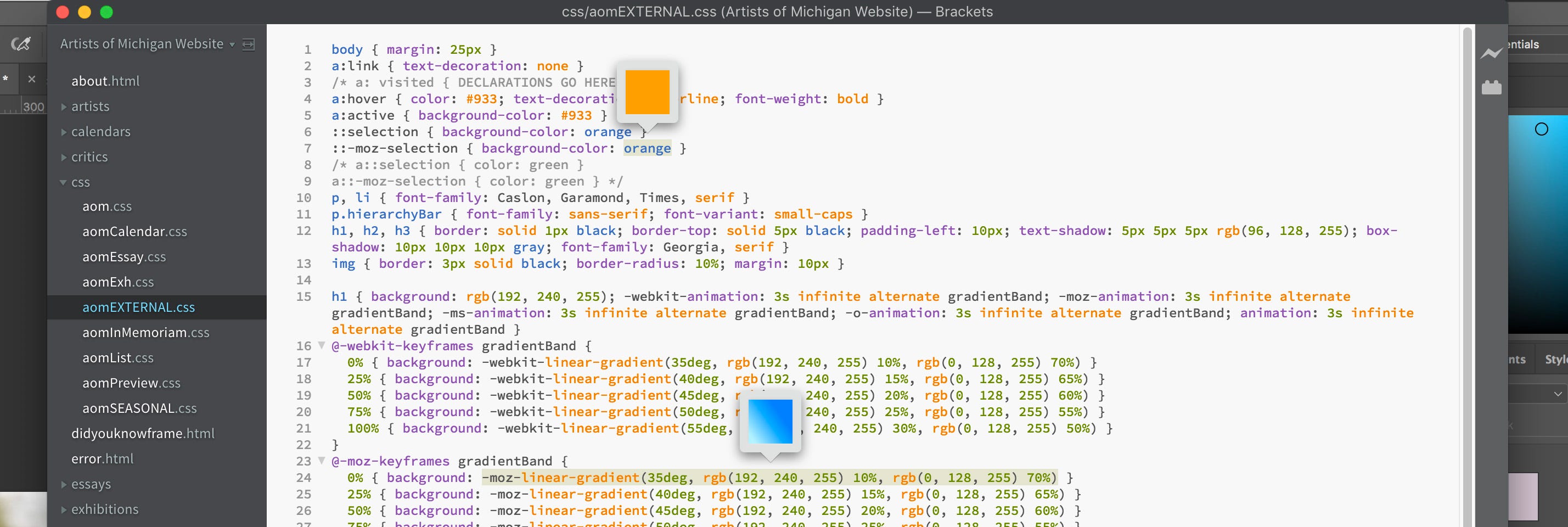Click the split view icon in sidebar
The image size is (1568, 527).
tap(249, 44)
